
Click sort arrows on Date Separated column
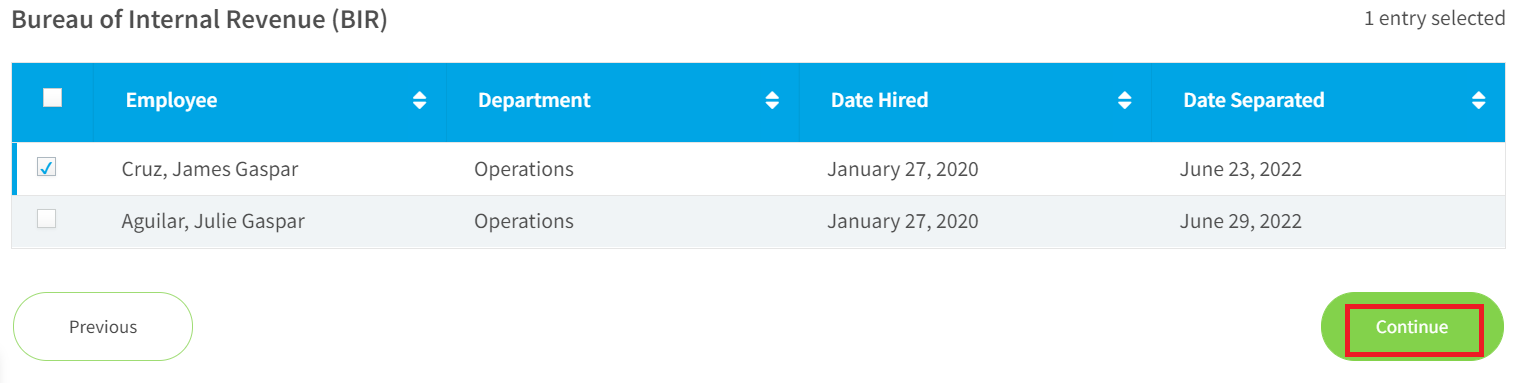click(x=1478, y=100)
